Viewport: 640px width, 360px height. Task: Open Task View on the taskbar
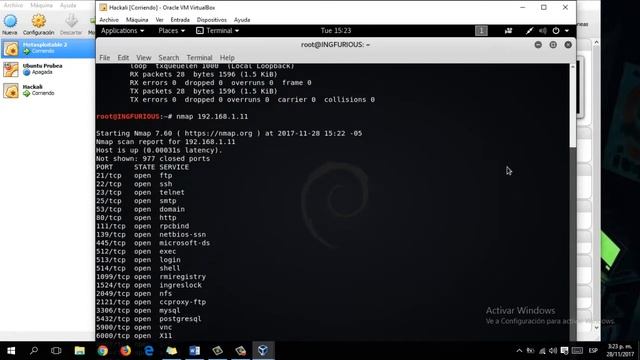[56, 351]
